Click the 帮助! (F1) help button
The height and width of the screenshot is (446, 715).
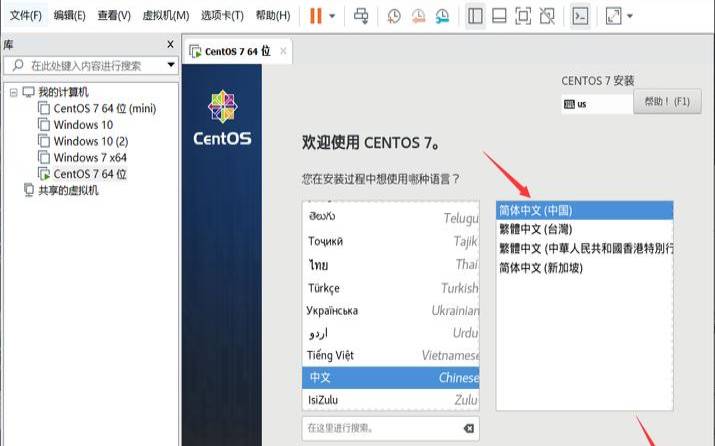point(667,101)
